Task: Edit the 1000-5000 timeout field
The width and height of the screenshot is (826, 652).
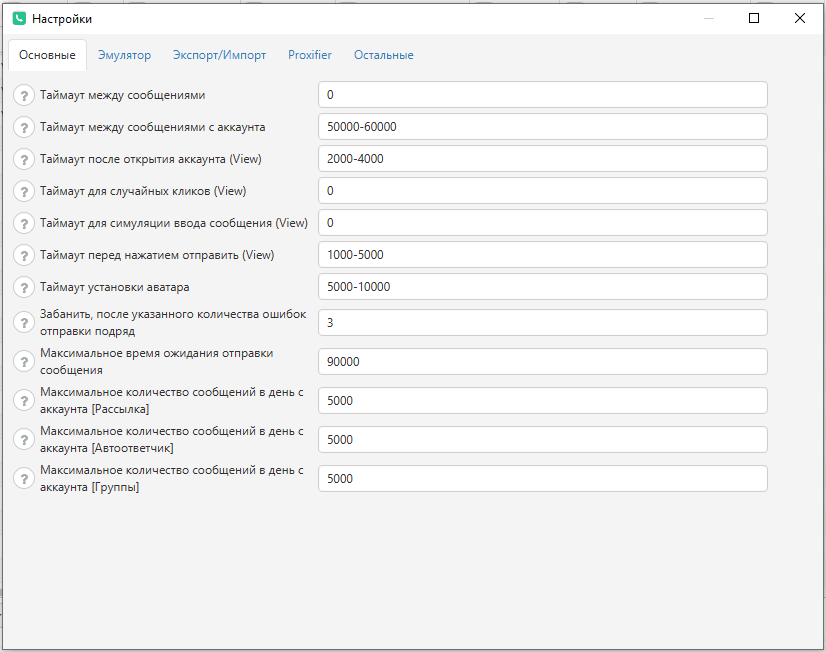Action: coord(543,255)
